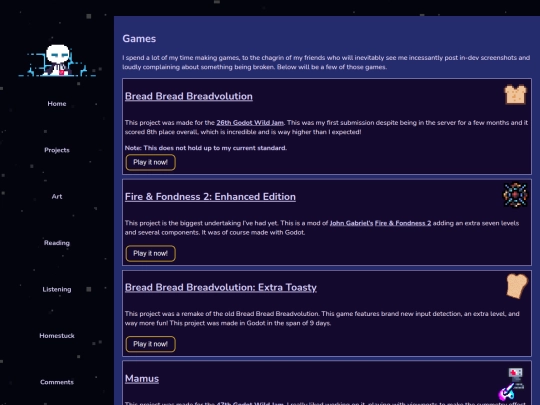This screenshot has height=405, width=540.
Task: Play it now for Fire & Fondness 2
Action: (150, 253)
